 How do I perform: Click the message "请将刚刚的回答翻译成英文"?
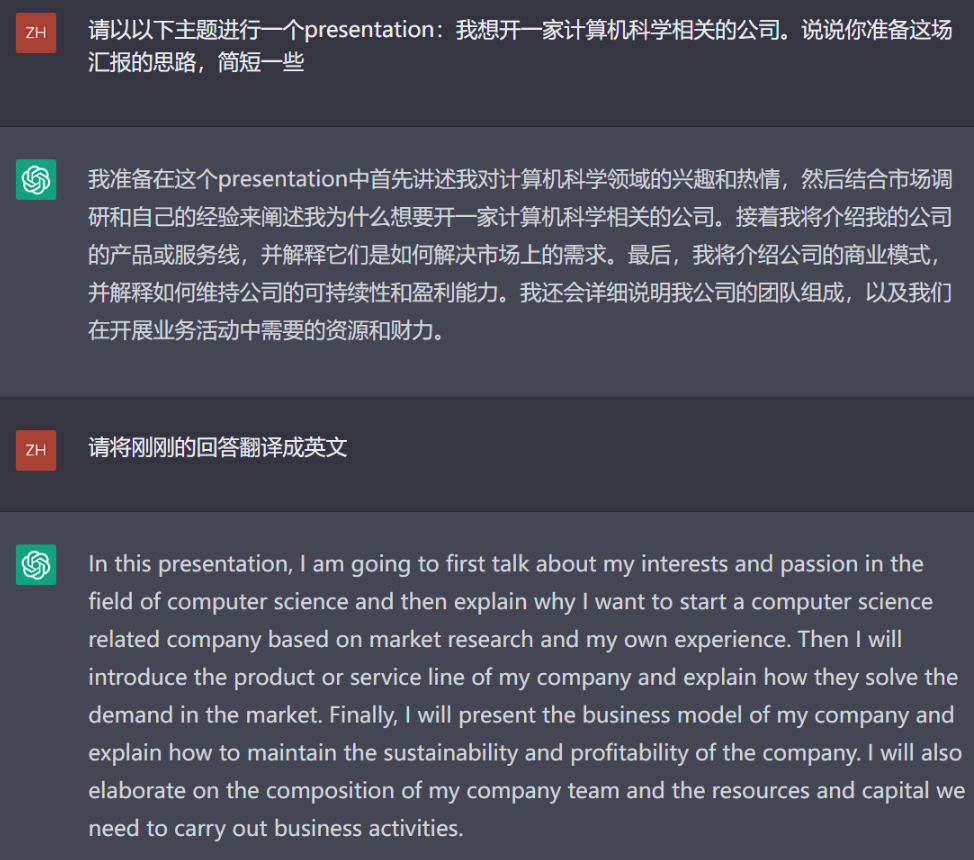pos(218,447)
